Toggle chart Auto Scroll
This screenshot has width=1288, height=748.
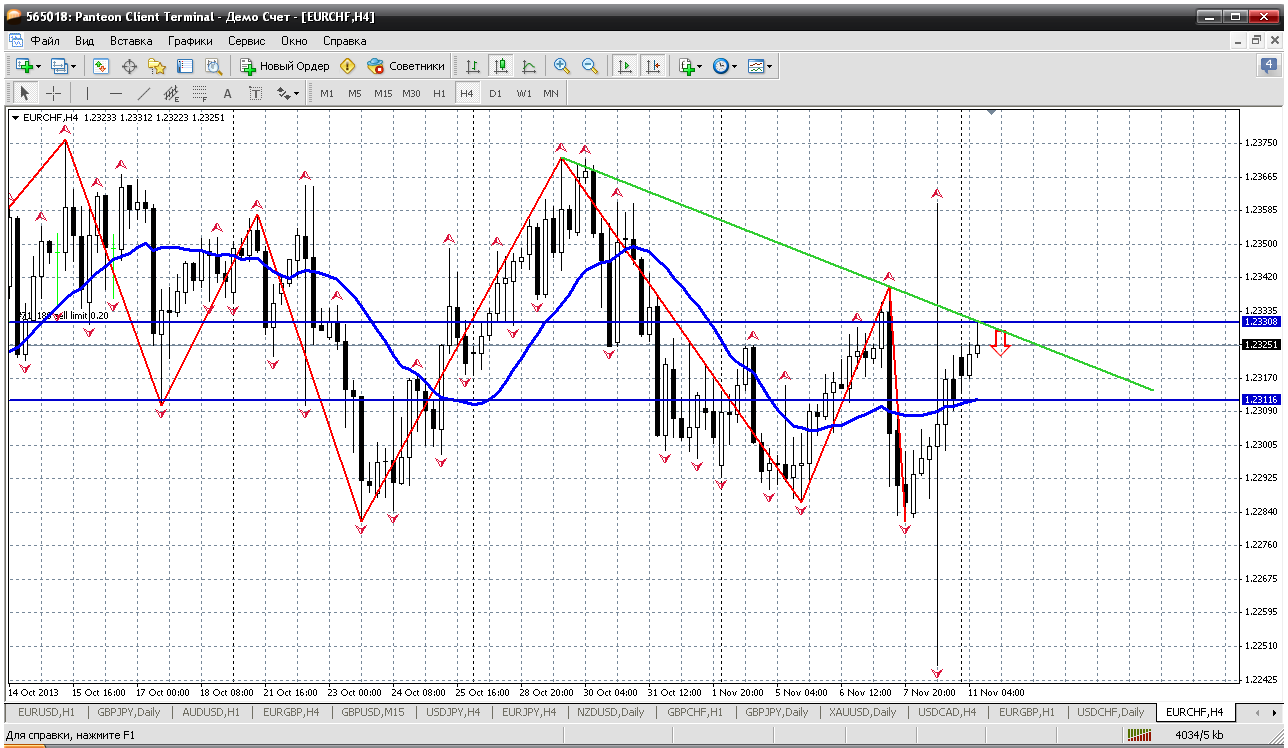pyautogui.click(x=625, y=66)
